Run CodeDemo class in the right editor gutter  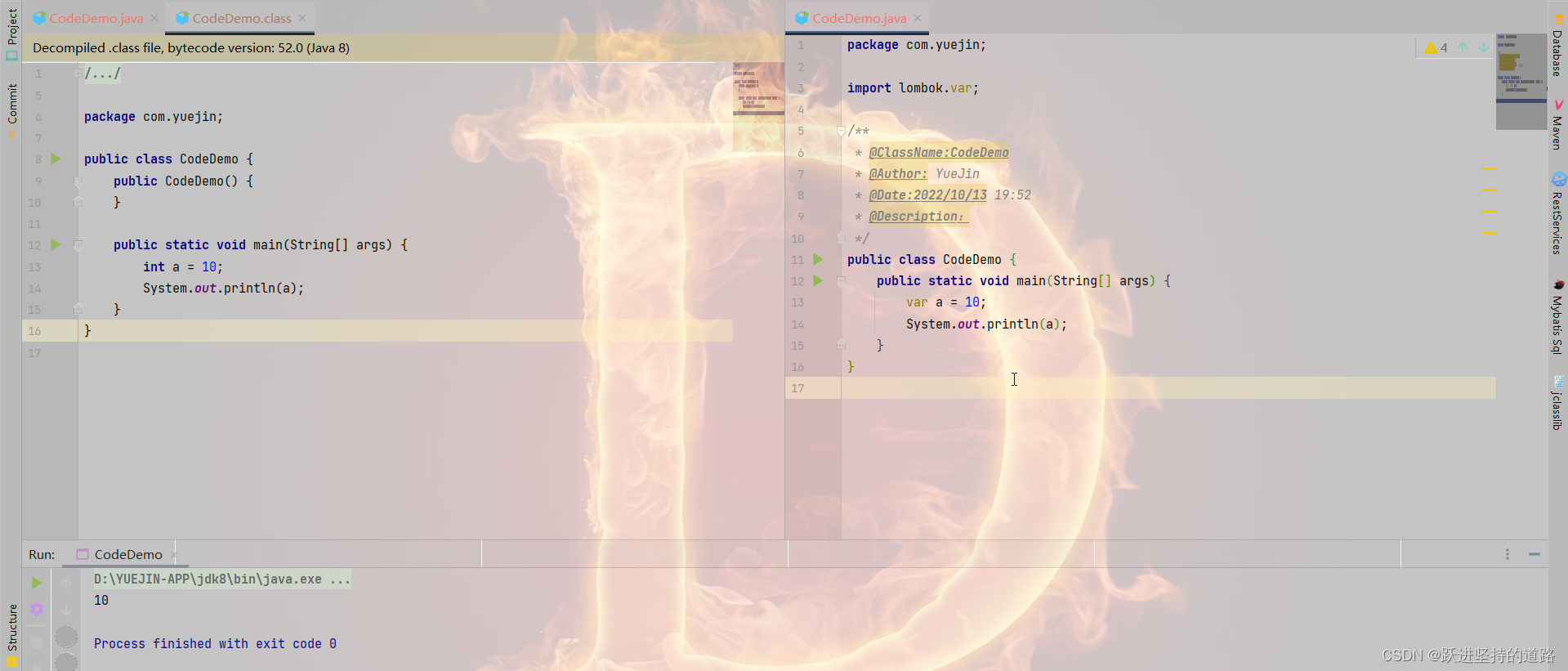(x=818, y=259)
